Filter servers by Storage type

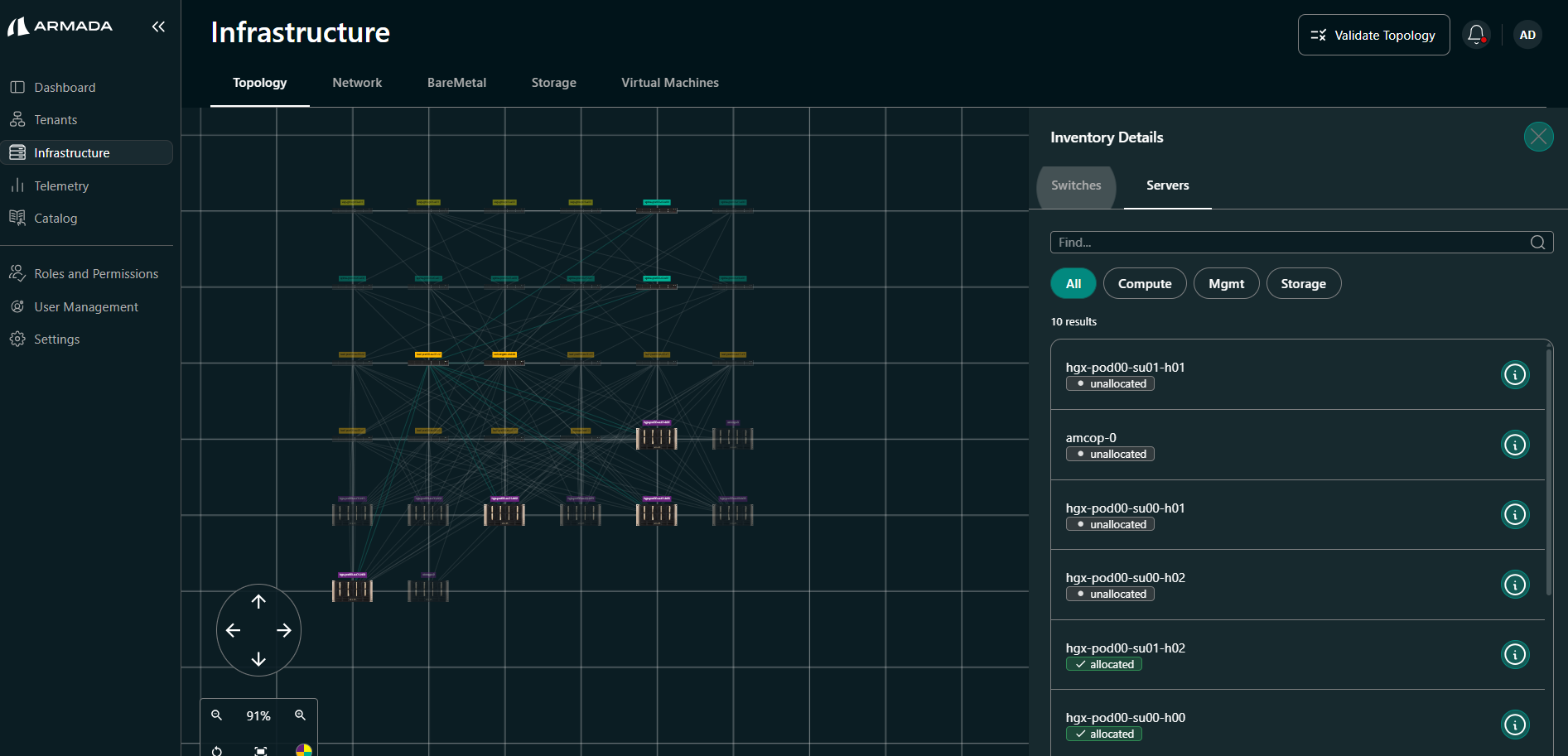tap(1303, 284)
